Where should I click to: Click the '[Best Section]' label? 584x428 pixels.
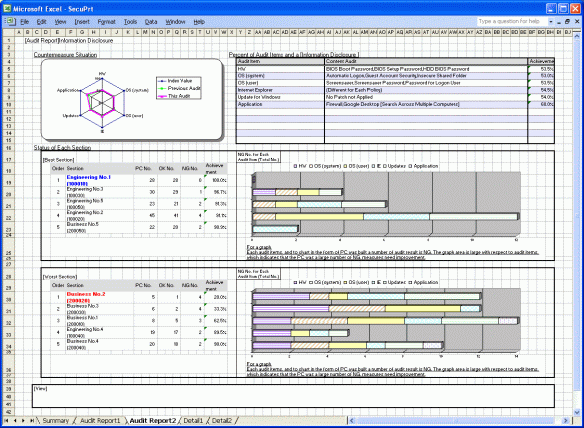tap(59, 160)
